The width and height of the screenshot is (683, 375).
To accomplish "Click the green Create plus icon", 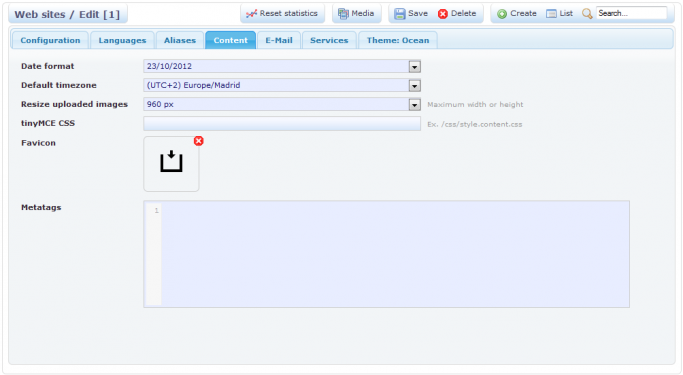I will (502, 14).
